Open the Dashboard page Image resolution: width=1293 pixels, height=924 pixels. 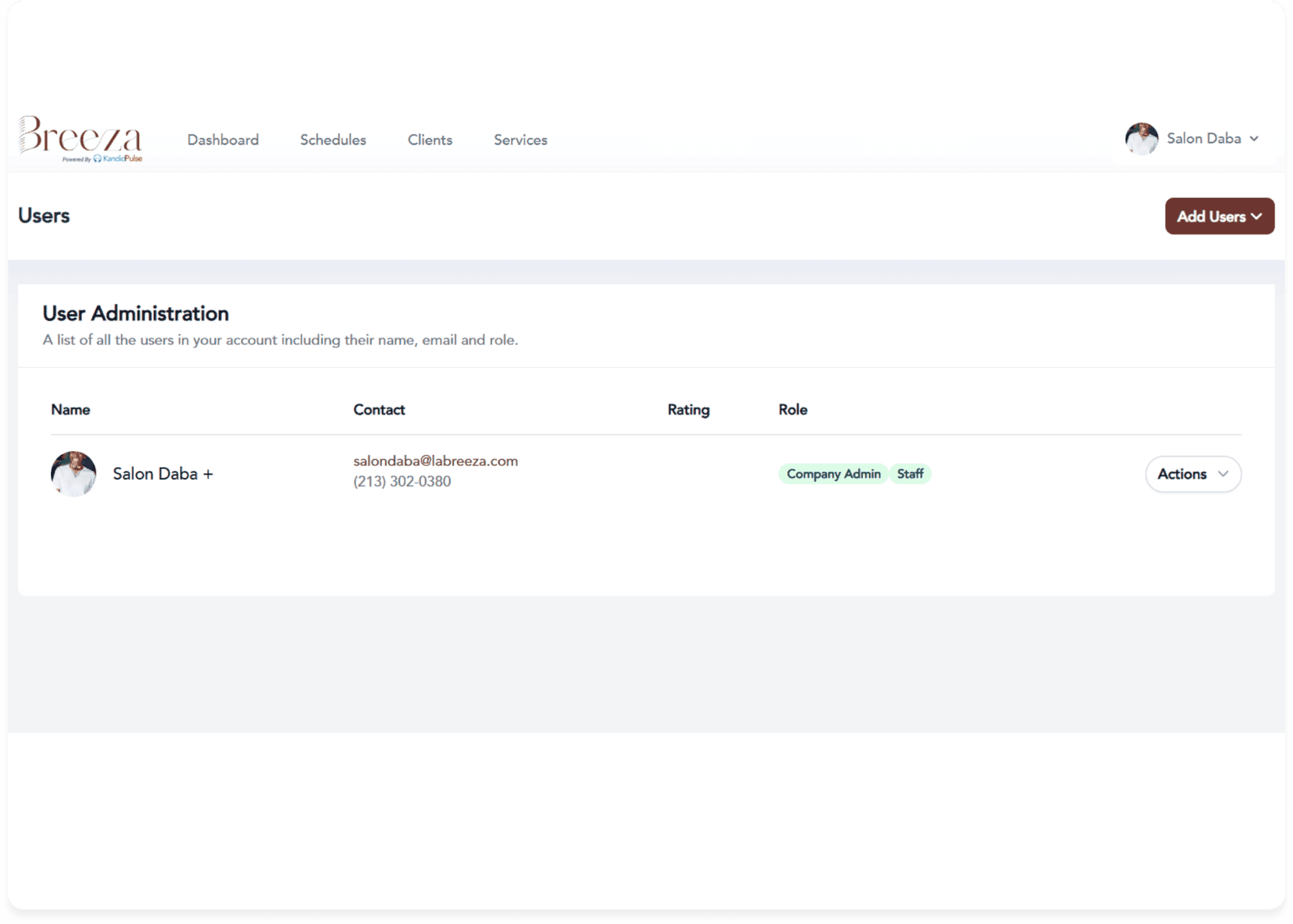tap(223, 140)
